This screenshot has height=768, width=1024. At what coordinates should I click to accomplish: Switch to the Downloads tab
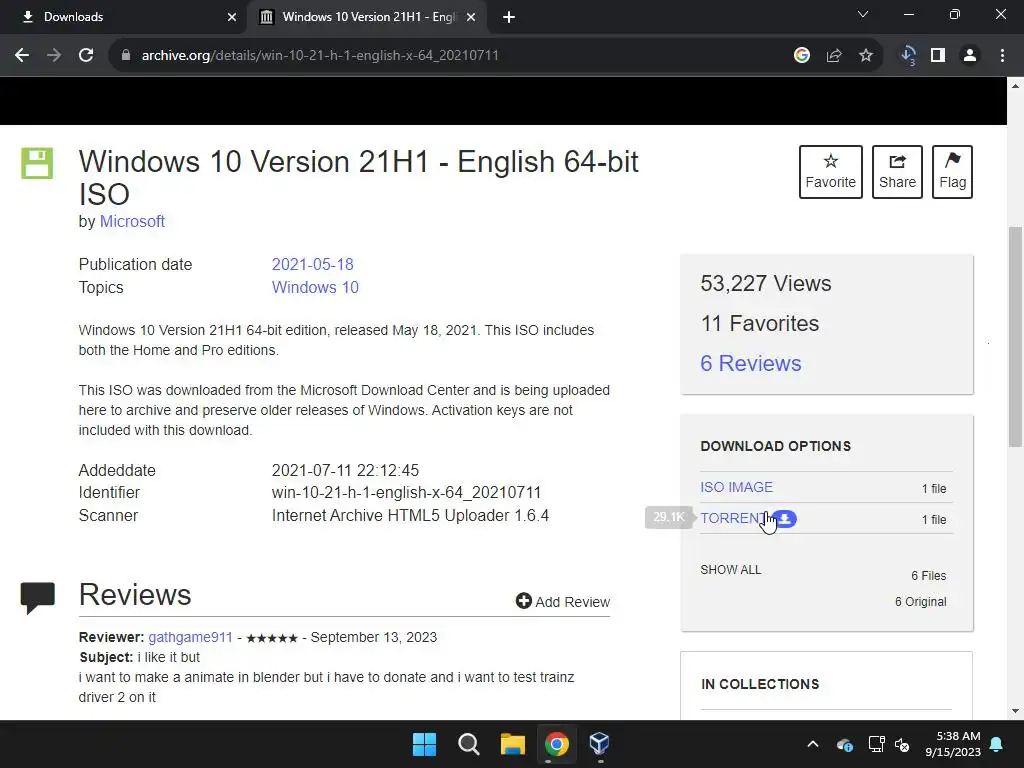[x=123, y=17]
